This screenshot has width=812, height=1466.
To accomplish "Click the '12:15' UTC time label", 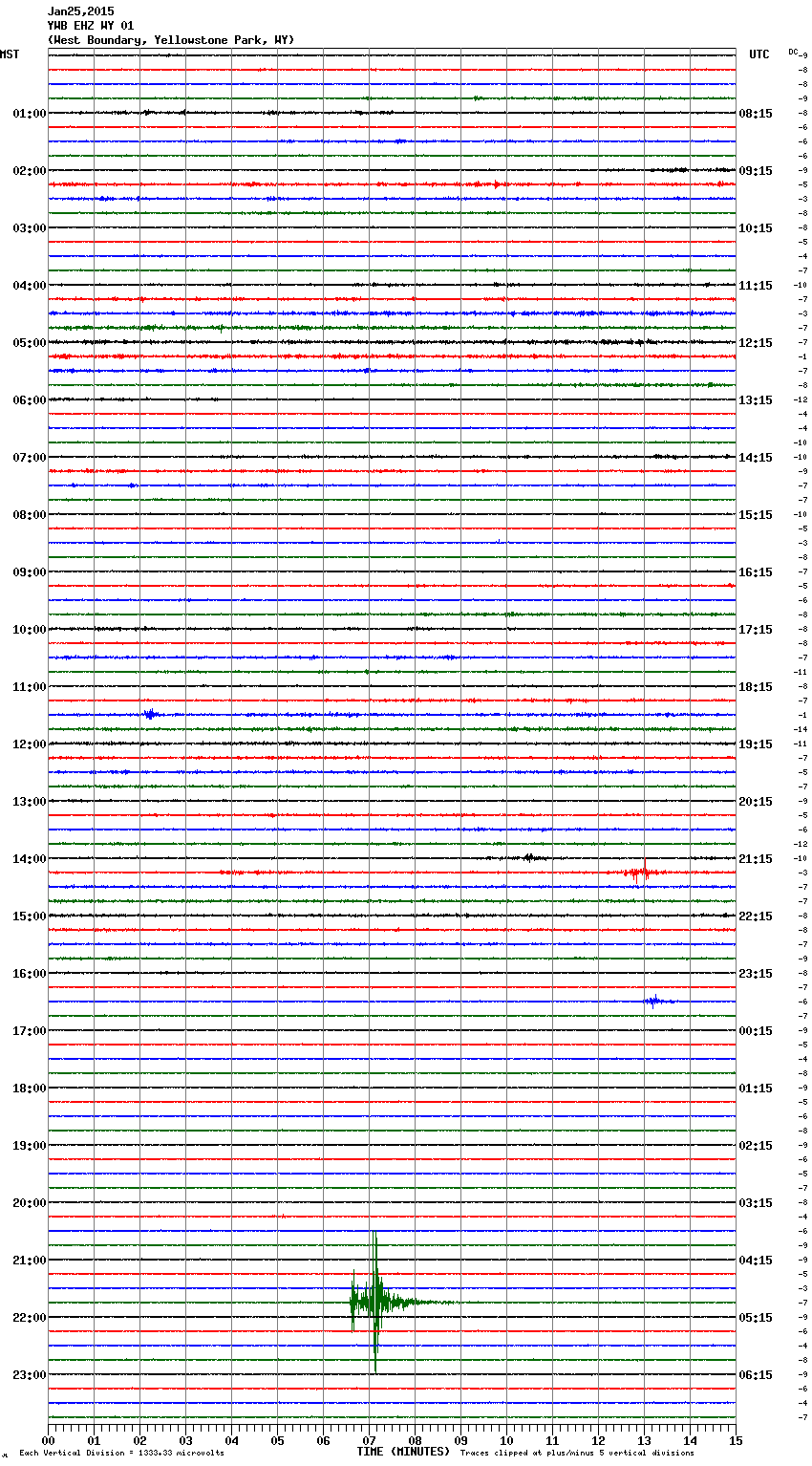I will (x=756, y=343).
